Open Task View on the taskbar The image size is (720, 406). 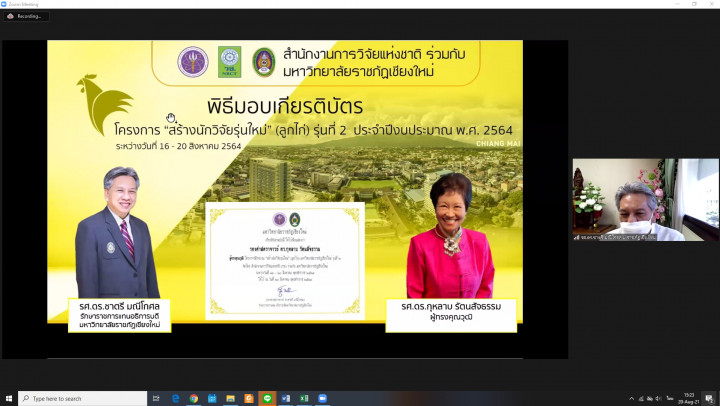(x=156, y=398)
